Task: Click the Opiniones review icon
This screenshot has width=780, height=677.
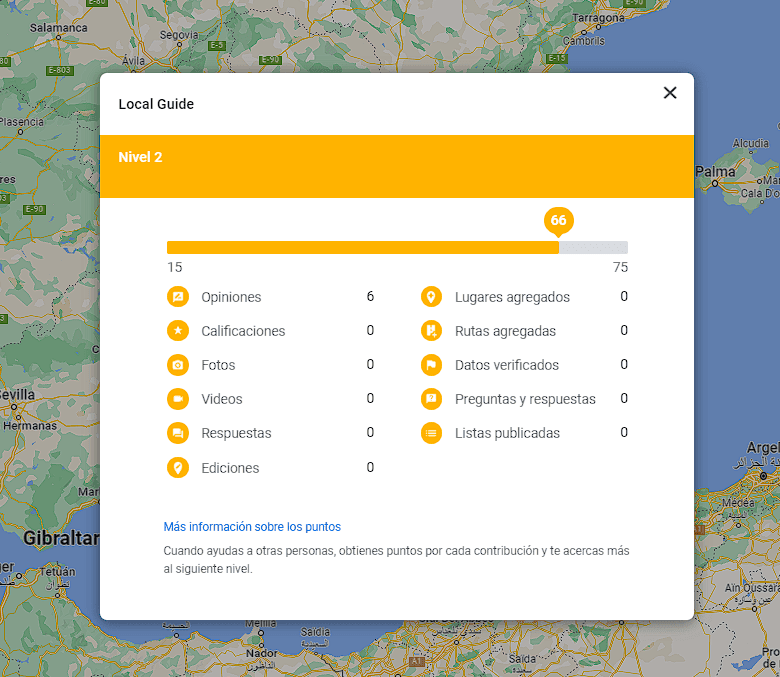Action: [178, 297]
